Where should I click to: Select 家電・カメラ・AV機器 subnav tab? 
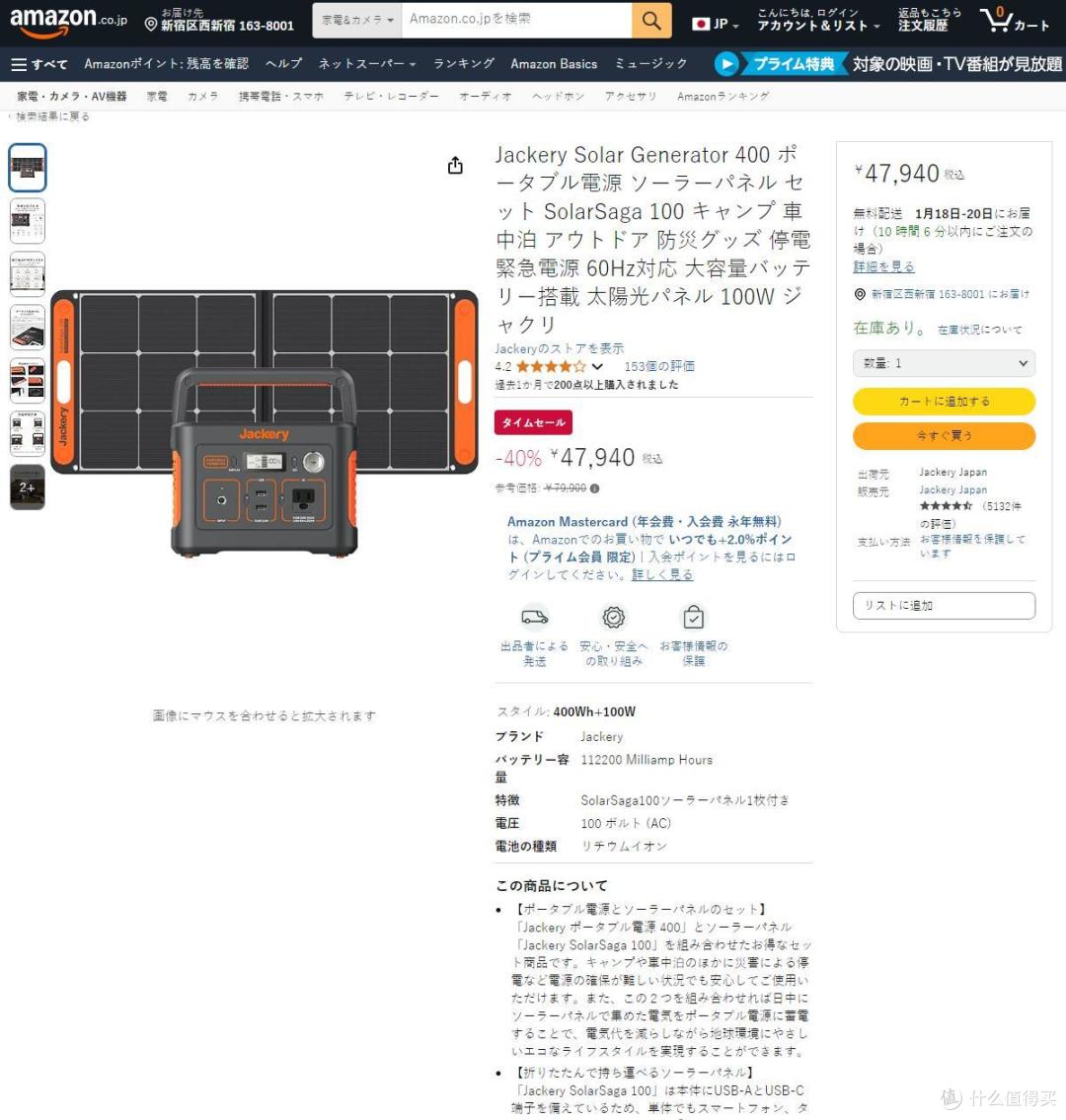tap(72, 96)
